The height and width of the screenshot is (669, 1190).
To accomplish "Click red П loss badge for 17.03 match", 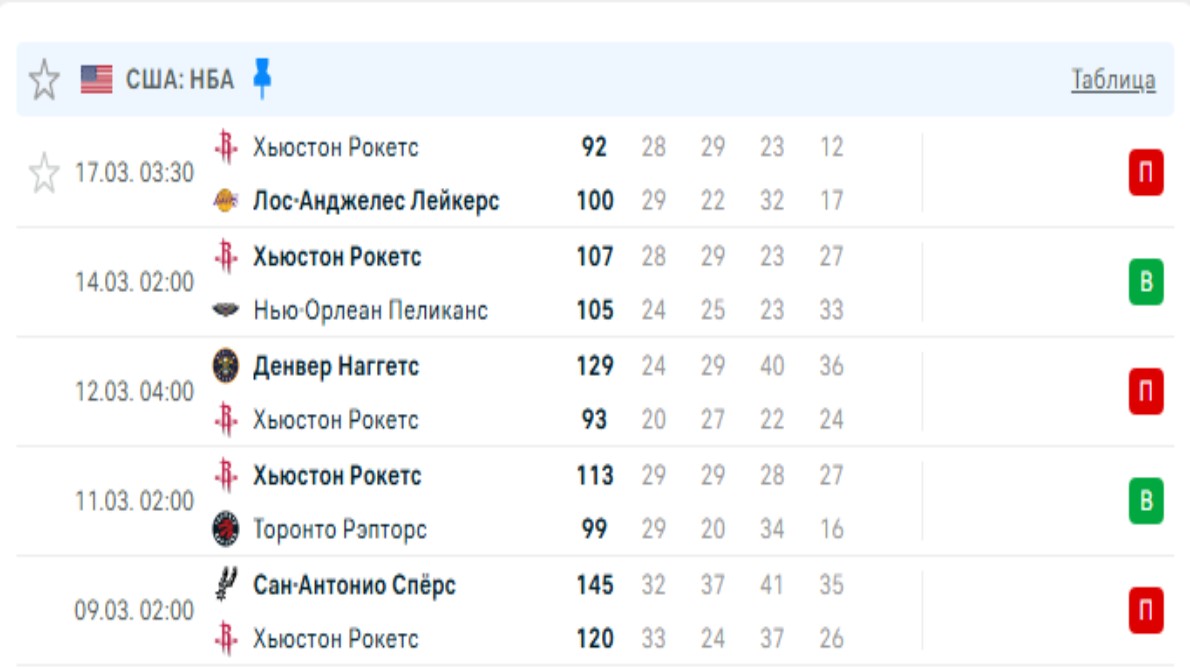I will [1146, 174].
